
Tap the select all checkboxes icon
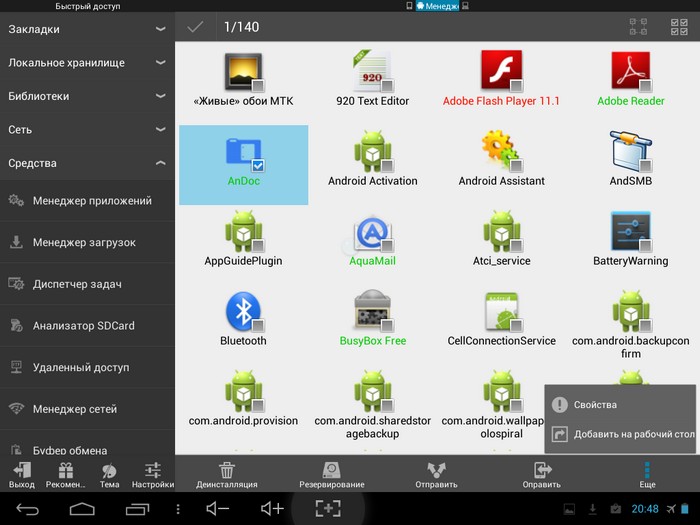679,27
